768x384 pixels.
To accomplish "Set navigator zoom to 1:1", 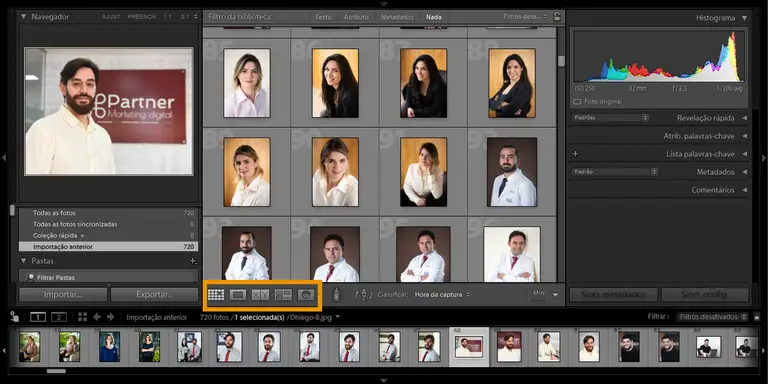I will pyautogui.click(x=168, y=17).
